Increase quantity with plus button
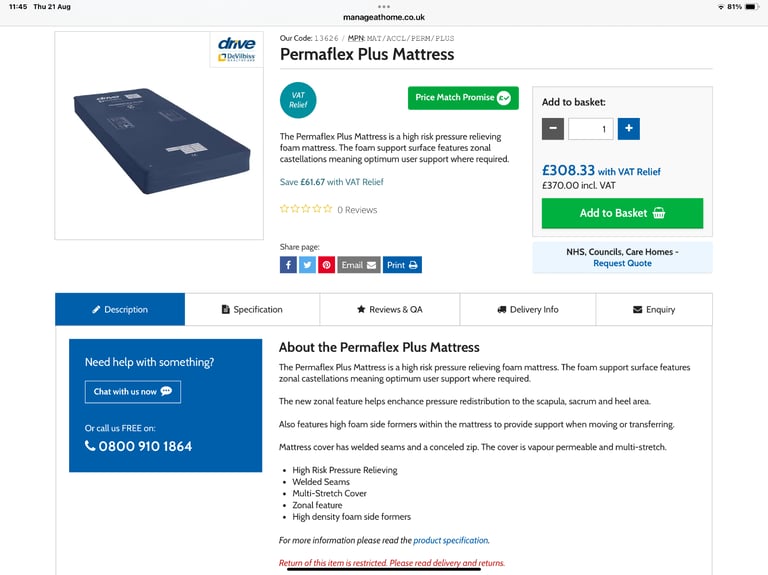The image size is (768, 575). pos(629,129)
